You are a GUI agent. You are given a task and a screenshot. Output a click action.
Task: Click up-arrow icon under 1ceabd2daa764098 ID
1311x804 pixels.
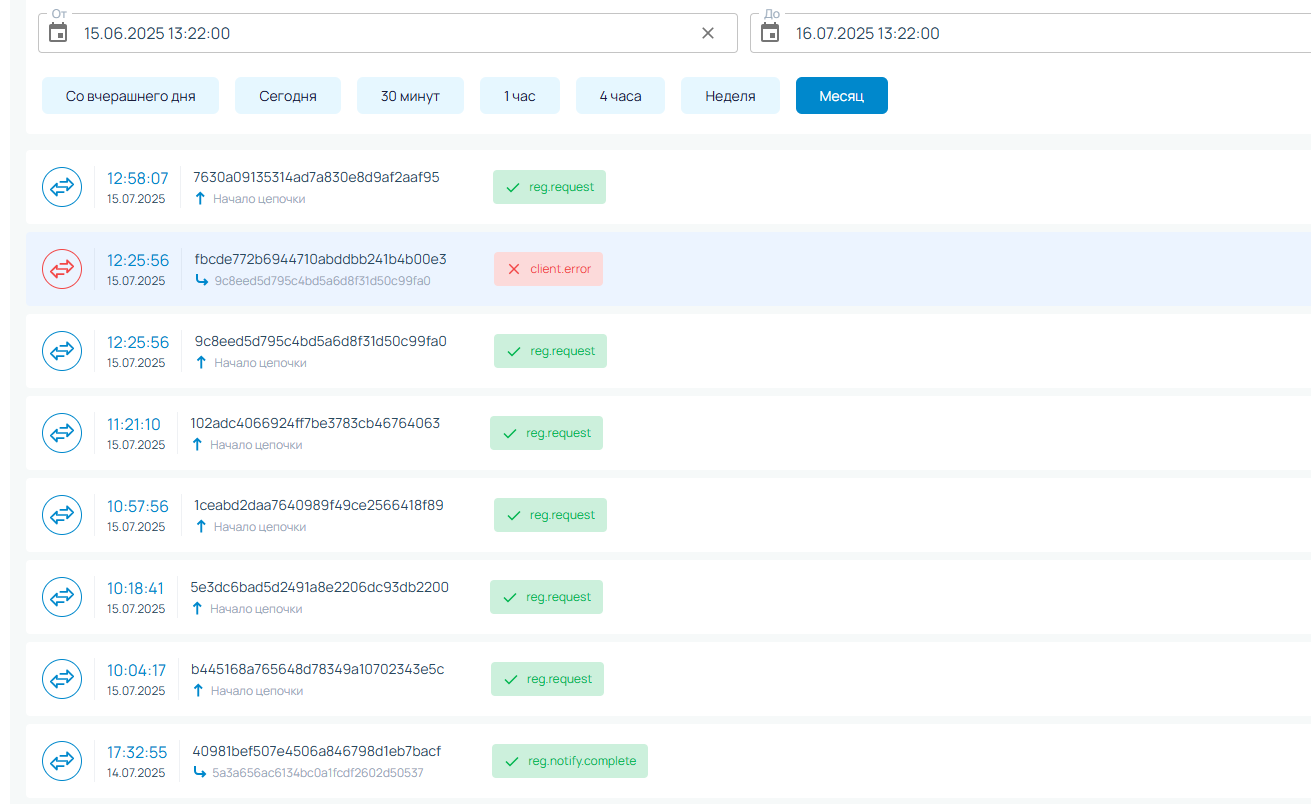coord(201,527)
